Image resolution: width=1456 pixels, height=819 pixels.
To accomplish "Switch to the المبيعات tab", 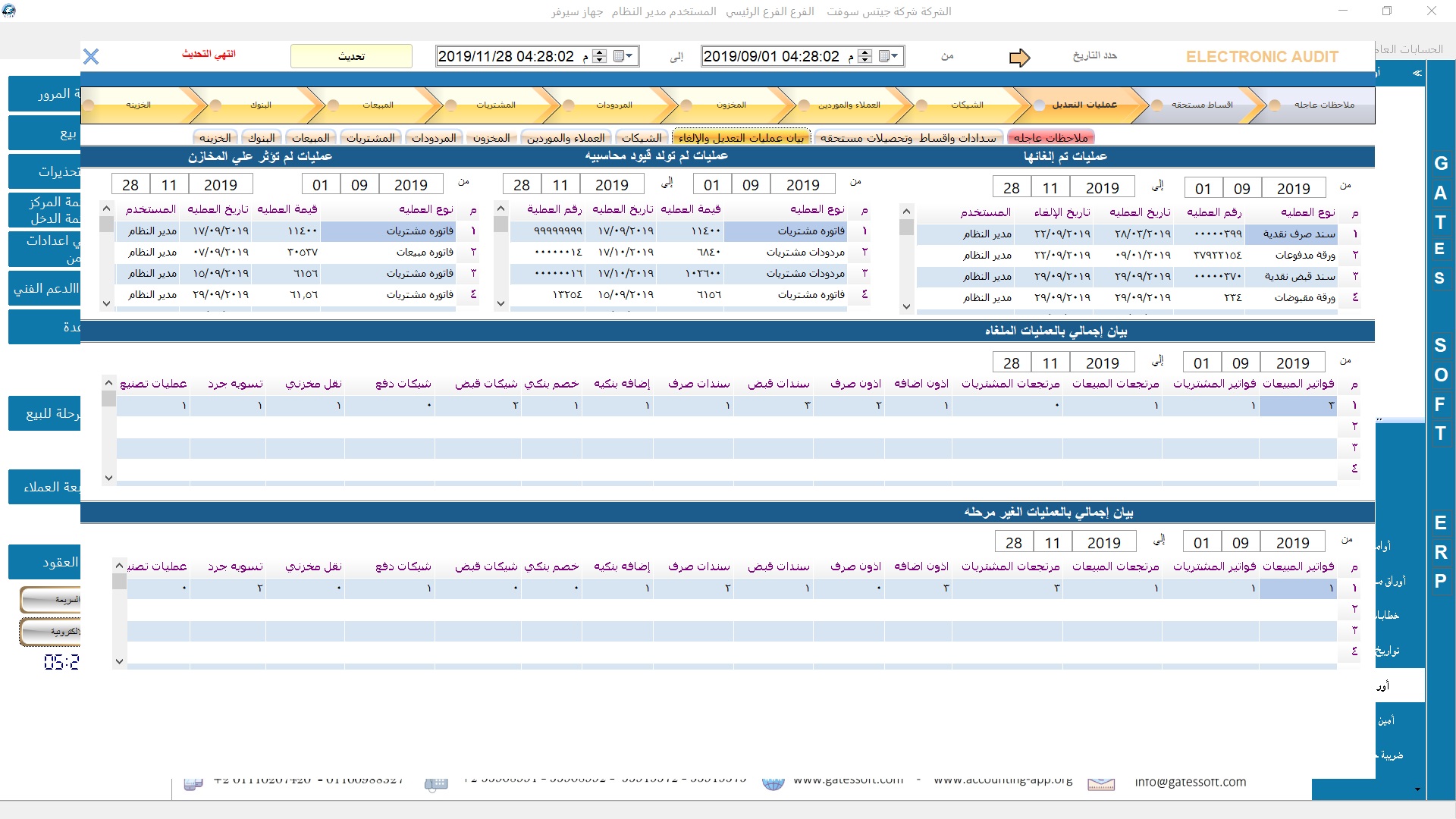I will click(311, 137).
